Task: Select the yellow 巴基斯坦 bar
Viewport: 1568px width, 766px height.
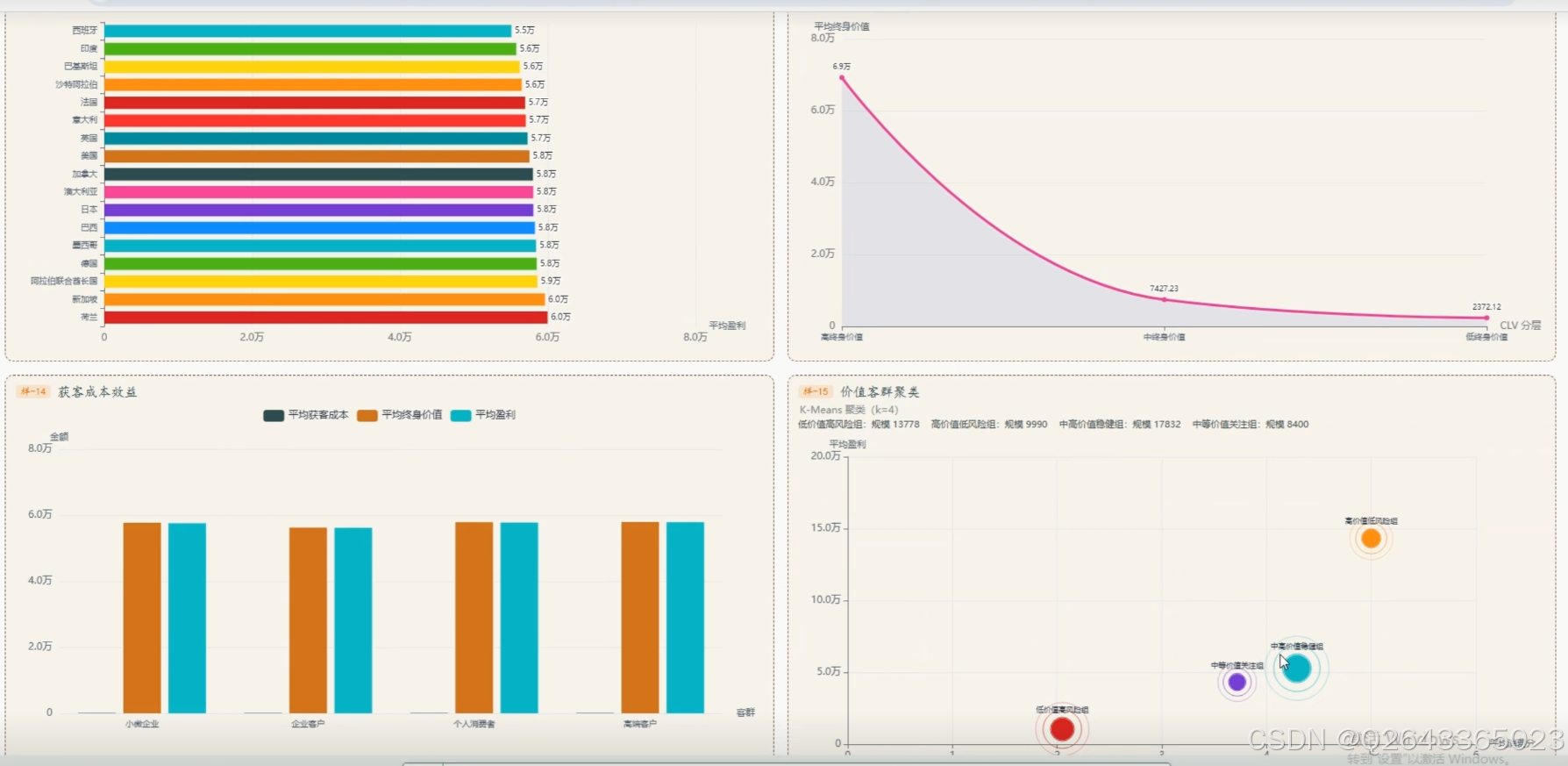Action: pyautogui.click(x=312, y=67)
